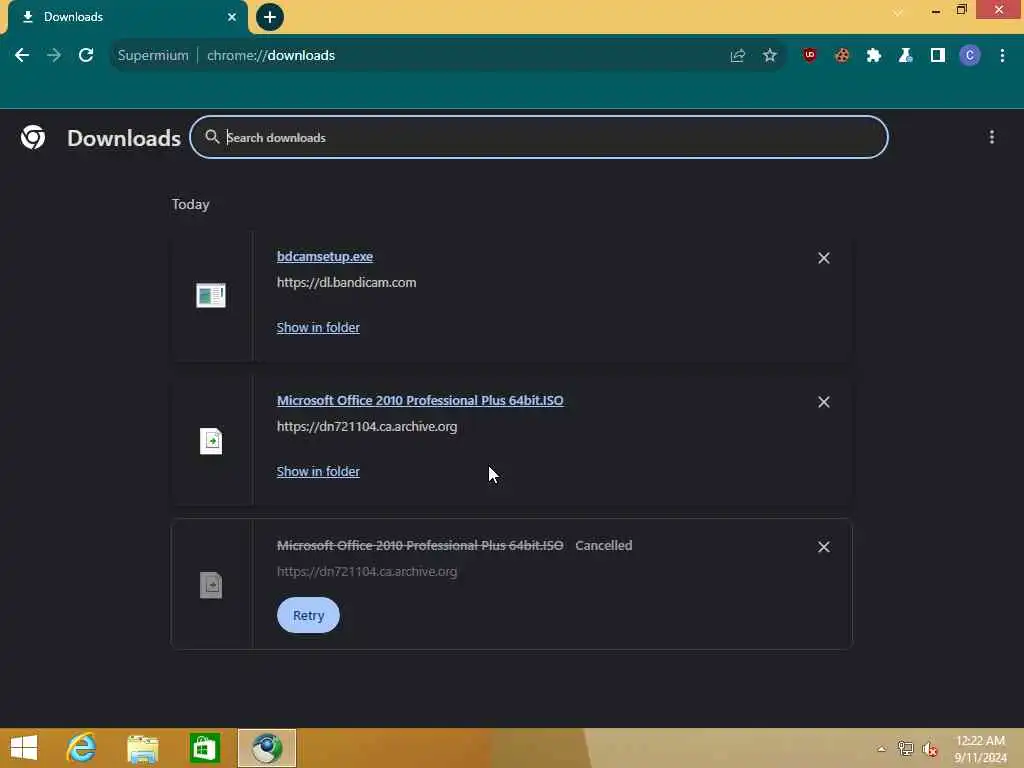Retry the cancelled Office ISO download
This screenshot has width=1024, height=768.
308,615
